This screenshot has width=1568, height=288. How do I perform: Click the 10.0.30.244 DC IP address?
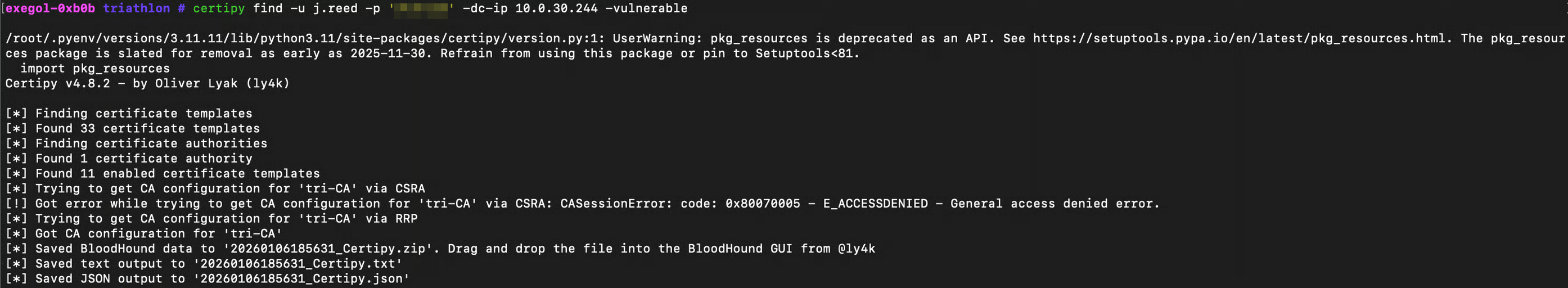(556, 8)
